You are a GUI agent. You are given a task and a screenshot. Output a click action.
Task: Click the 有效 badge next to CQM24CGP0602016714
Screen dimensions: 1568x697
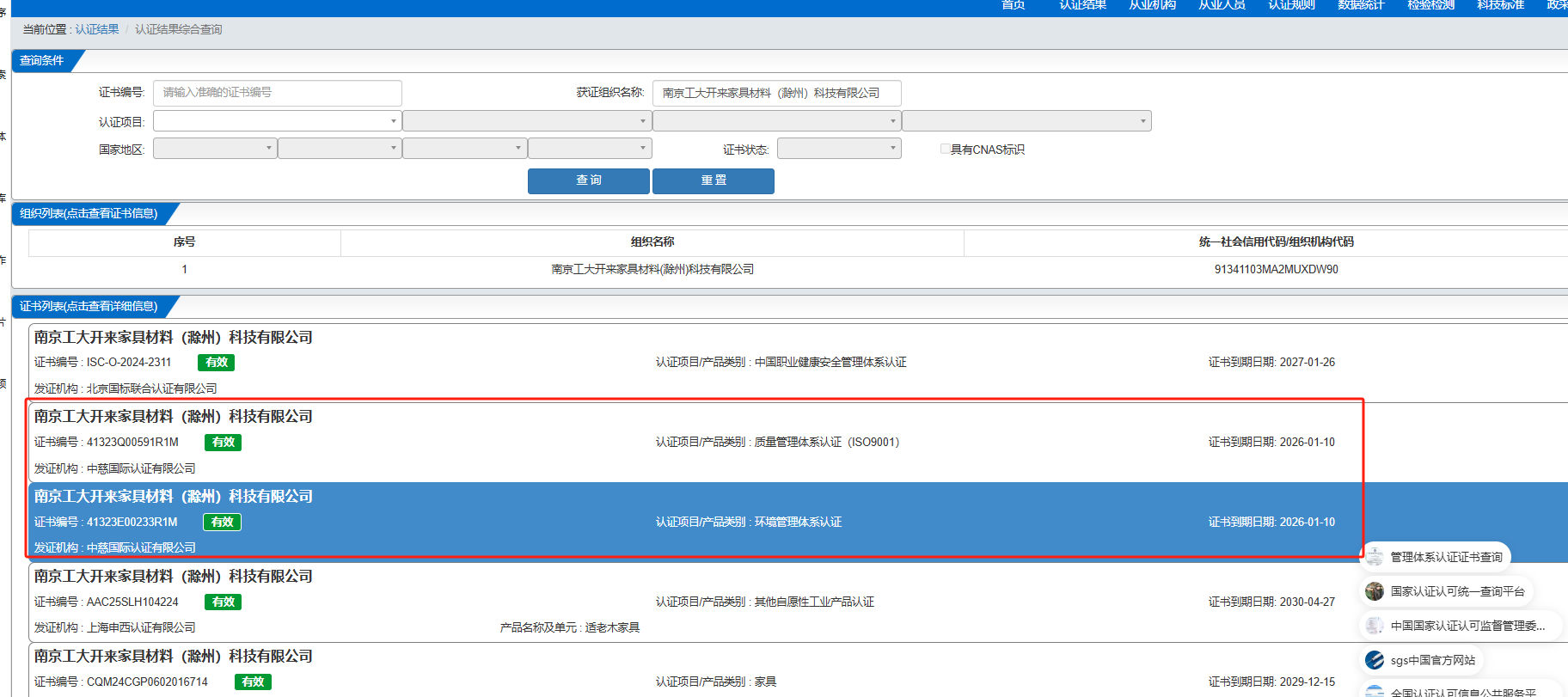(253, 682)
